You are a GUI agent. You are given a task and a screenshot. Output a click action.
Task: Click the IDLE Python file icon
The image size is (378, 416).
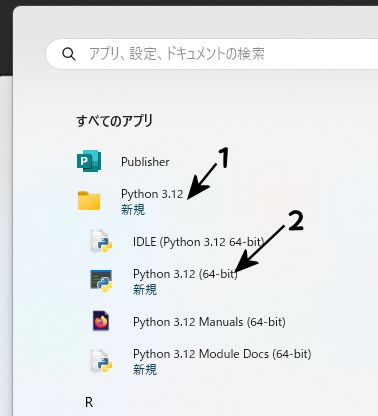point(101,241)
